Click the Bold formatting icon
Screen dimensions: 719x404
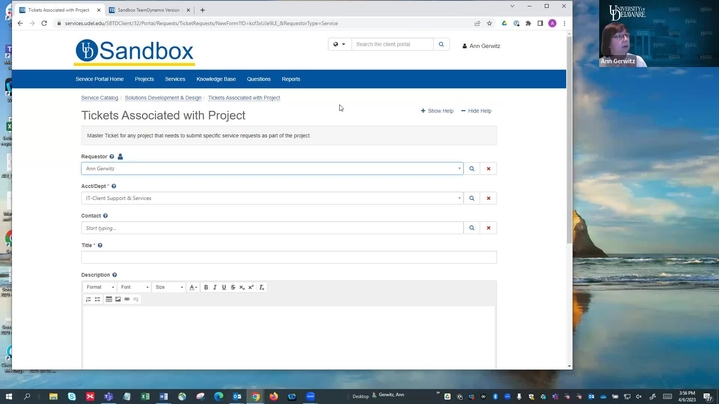pos(206,287)
